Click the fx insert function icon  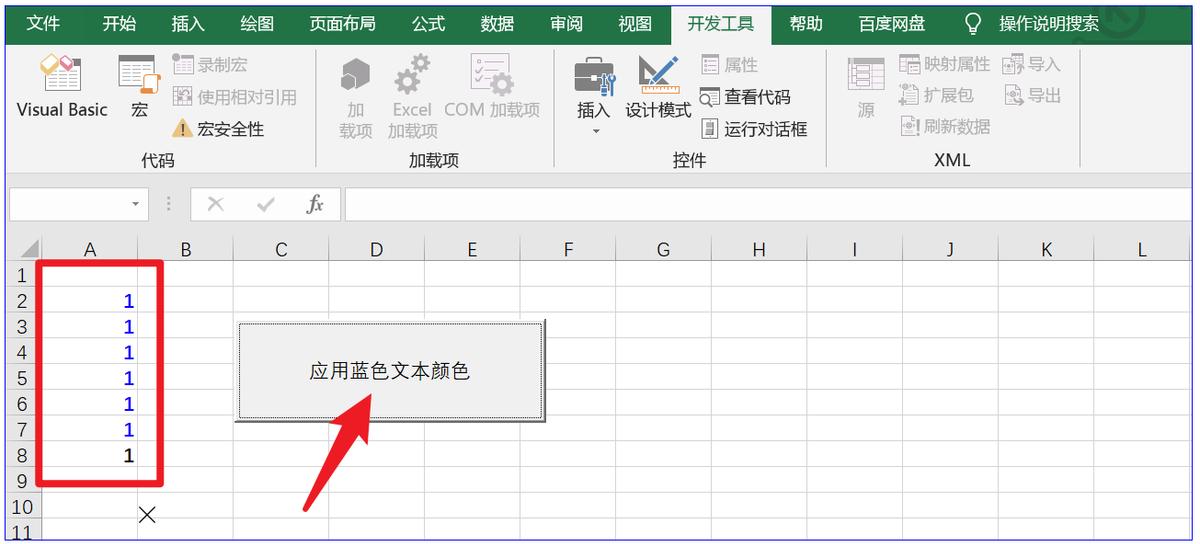point(315,205)
